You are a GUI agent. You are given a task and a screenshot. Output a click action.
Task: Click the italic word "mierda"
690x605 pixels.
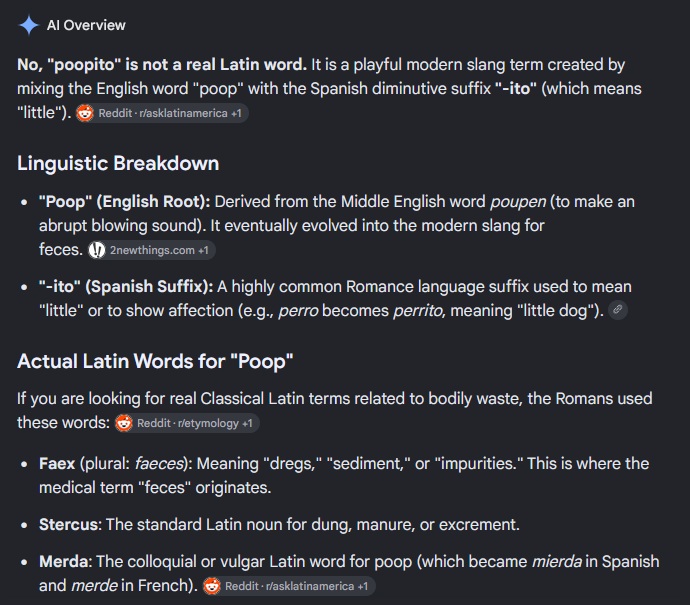[x=557, y=561]
